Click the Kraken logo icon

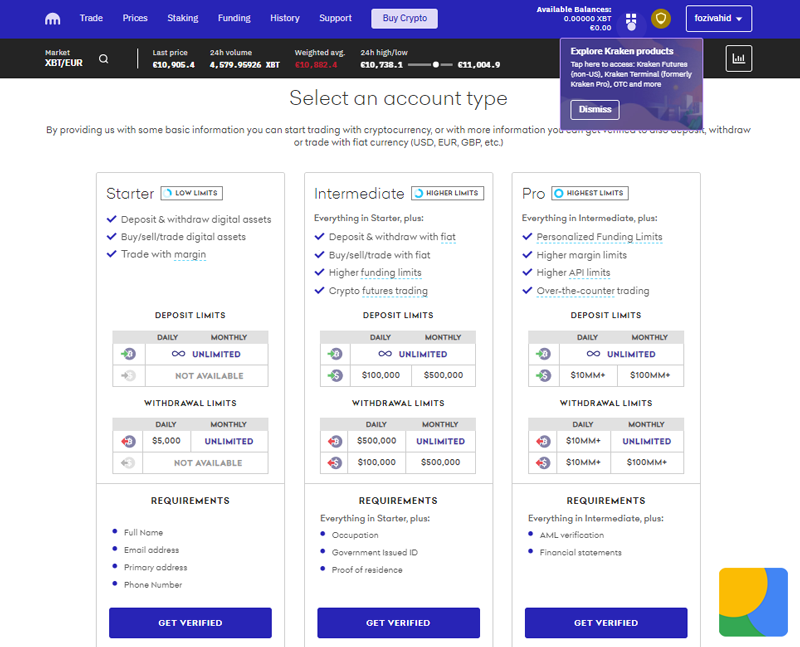click(x=53, y=19)
